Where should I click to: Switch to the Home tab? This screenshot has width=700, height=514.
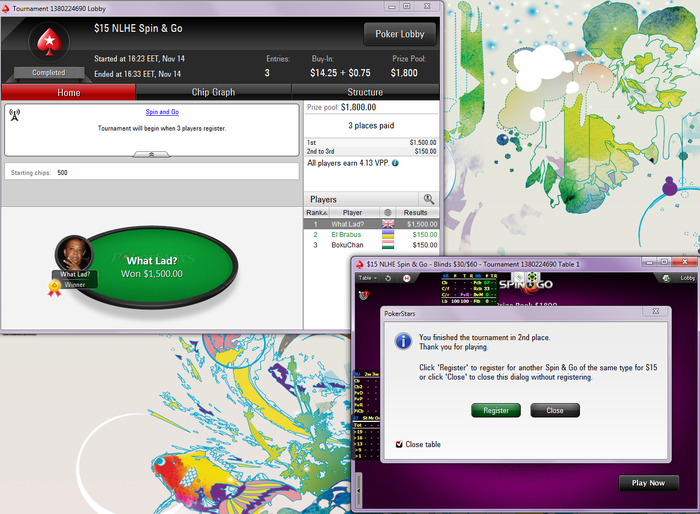pos(69,92)
